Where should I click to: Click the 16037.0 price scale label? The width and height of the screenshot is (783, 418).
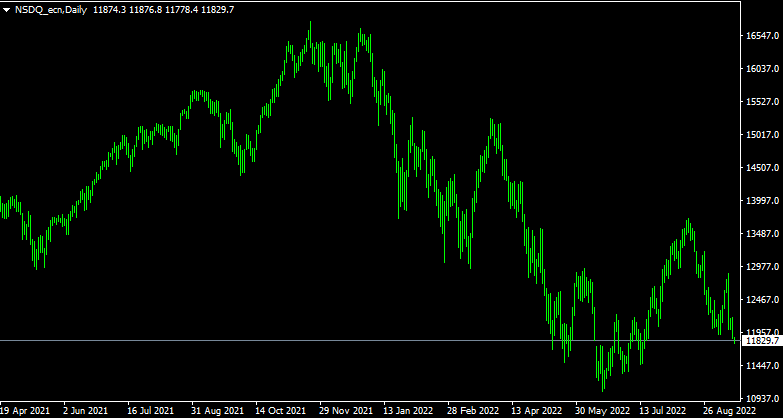click(x=762, y=68)
